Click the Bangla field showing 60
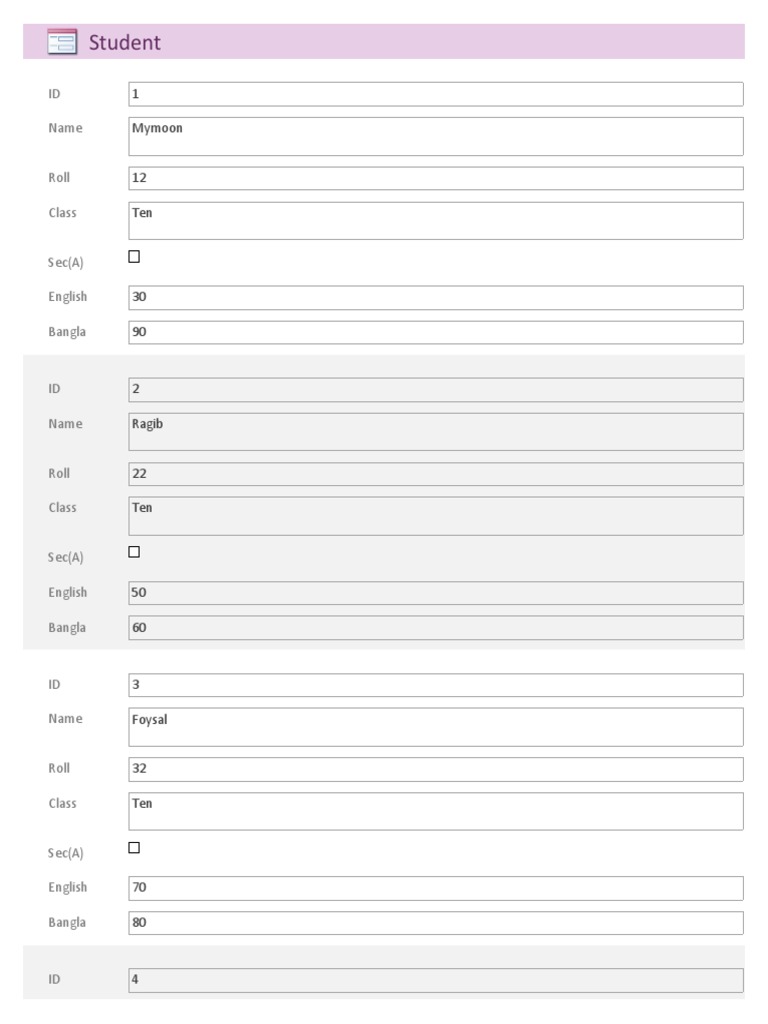The width and height of the screenshot is (768, 1024). pos(436,628)
